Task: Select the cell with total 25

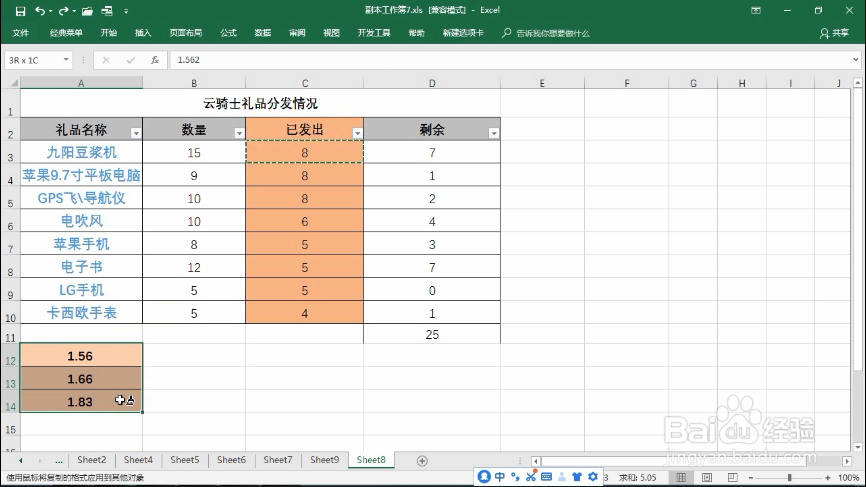Action: pos(432,334)
